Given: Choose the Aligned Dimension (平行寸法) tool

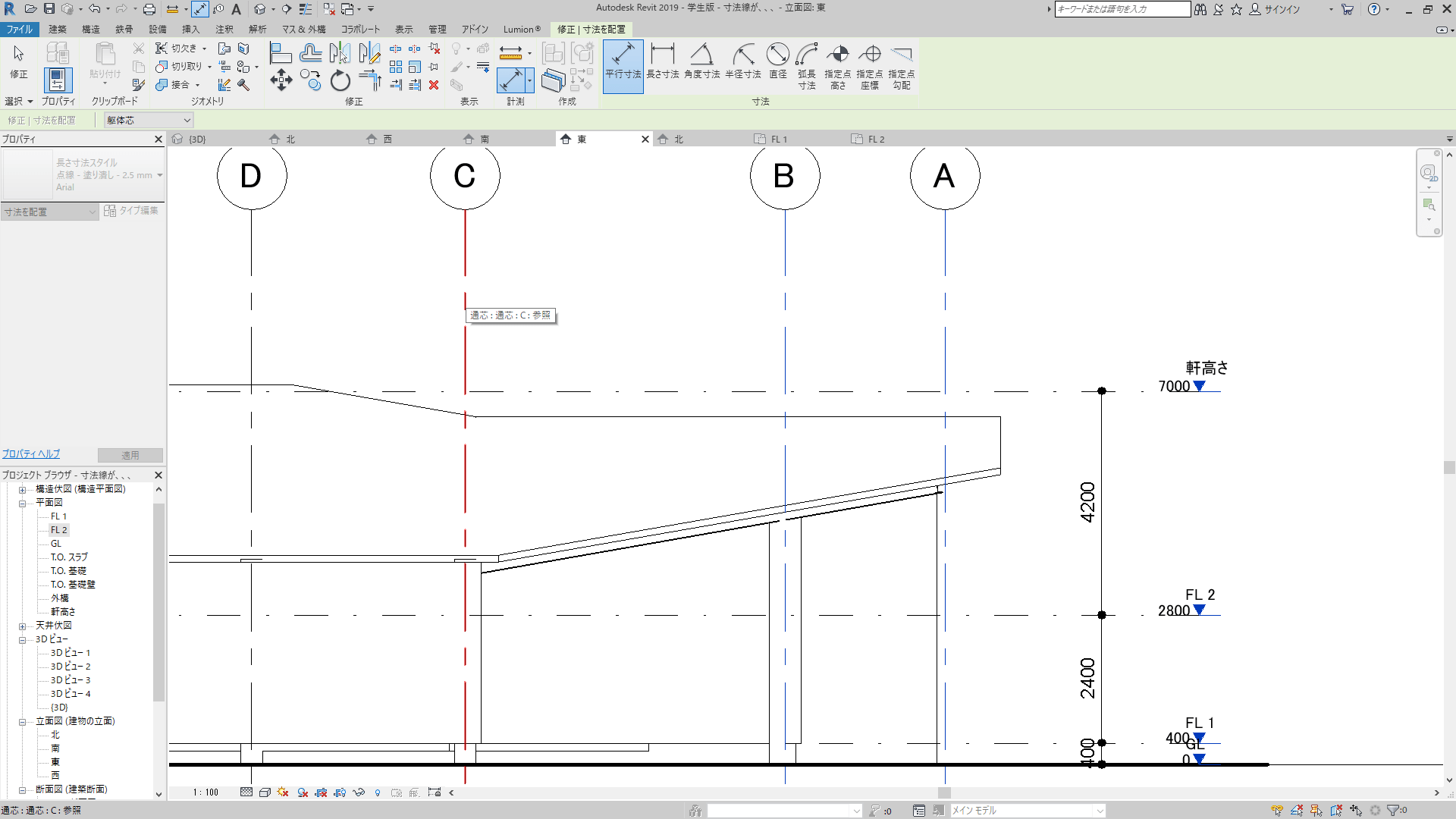Looking at the screenshot, I should 623,66.
